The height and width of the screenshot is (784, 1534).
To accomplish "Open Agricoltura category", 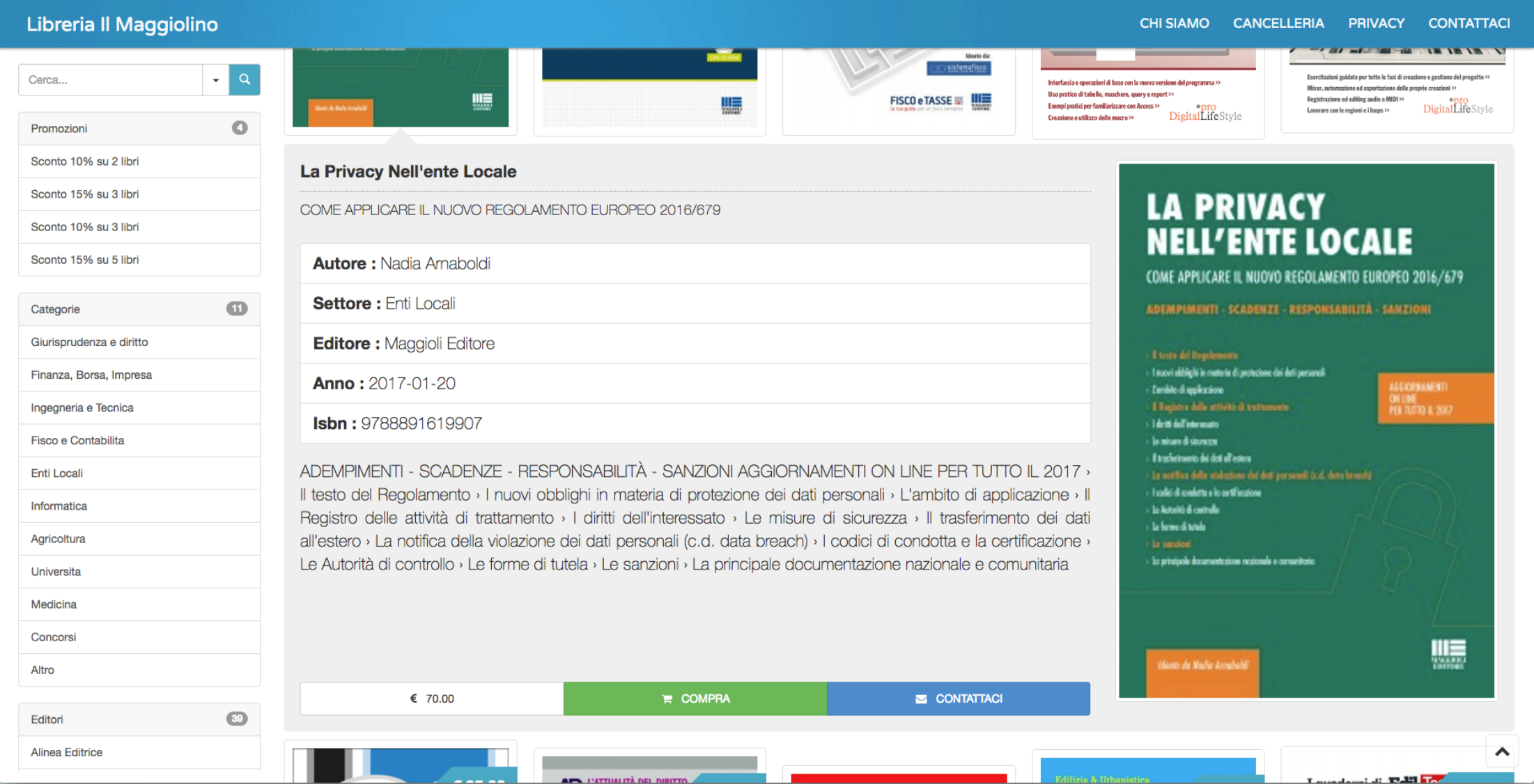I will point(139,538).
